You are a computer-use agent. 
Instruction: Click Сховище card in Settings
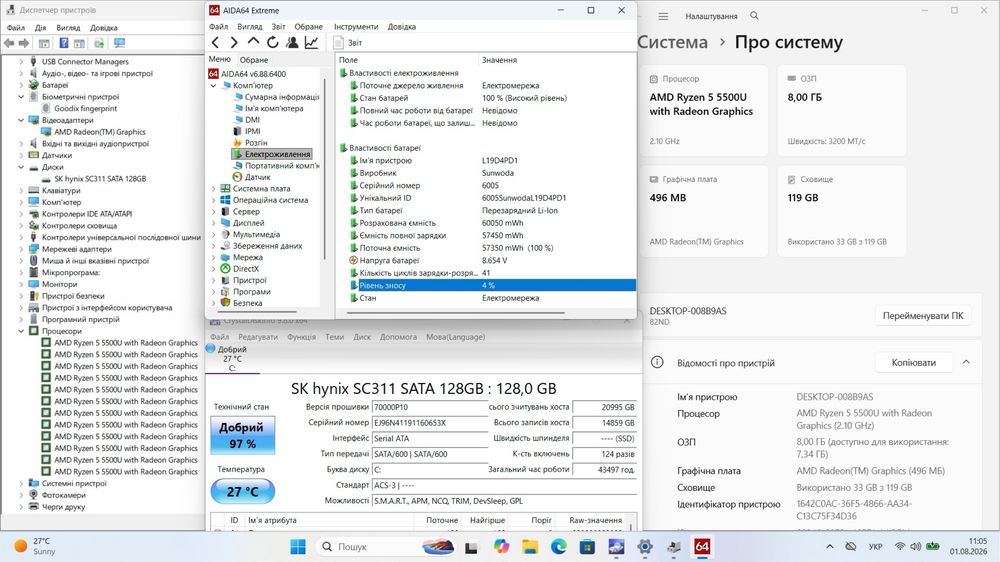[842, 211]
